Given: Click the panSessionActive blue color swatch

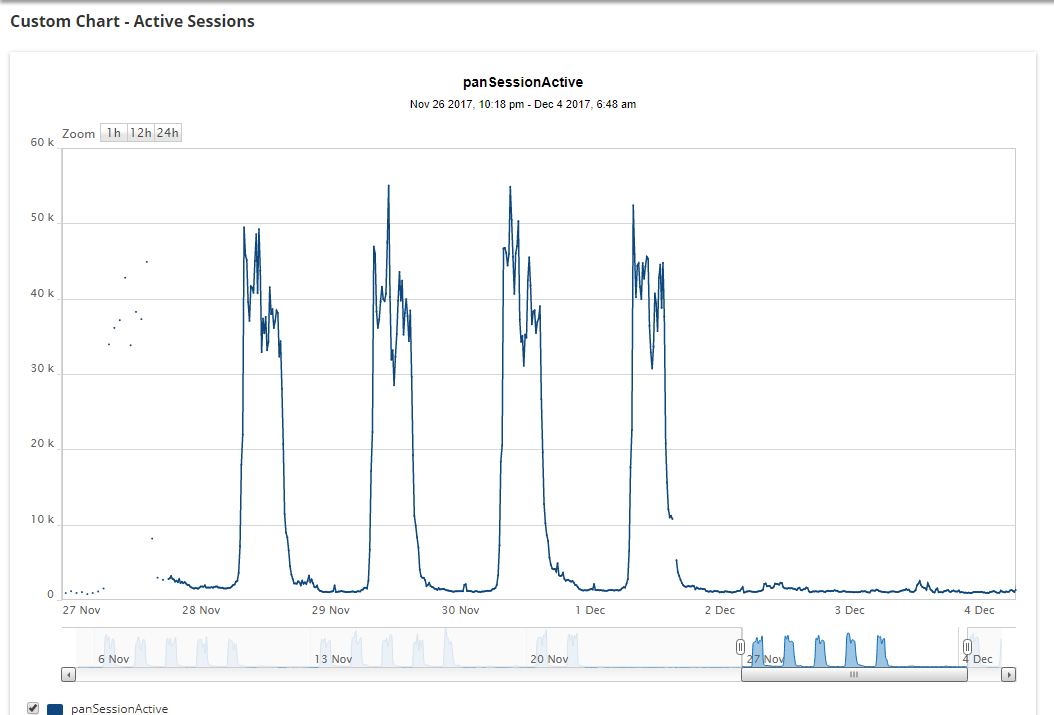Looking at the screenshot, I should click(55, 709).
